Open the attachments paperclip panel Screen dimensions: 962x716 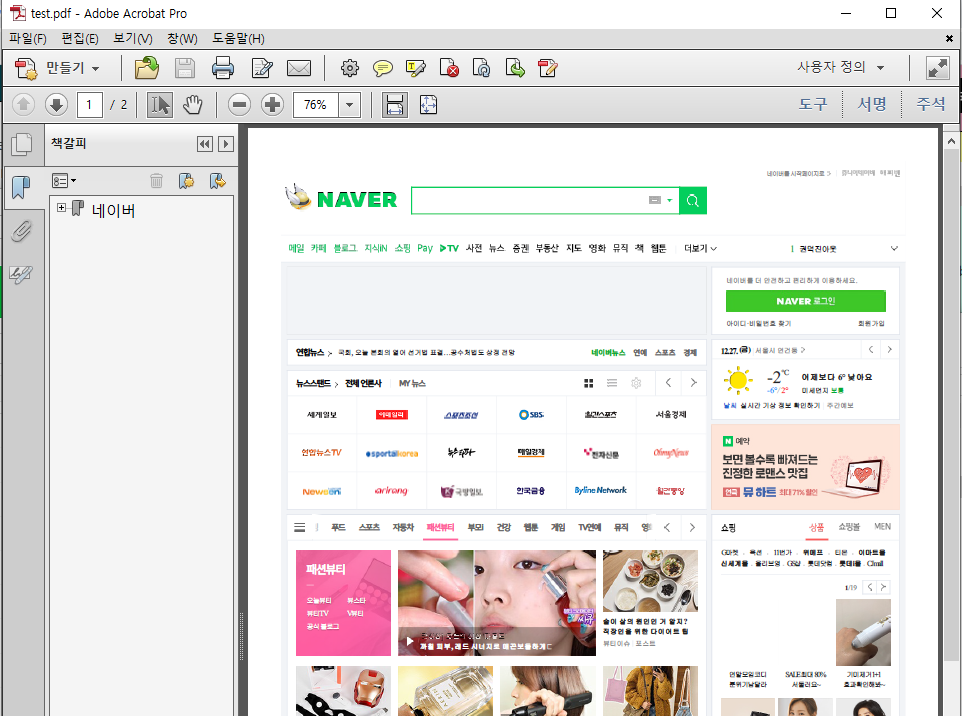click(21, 231)
